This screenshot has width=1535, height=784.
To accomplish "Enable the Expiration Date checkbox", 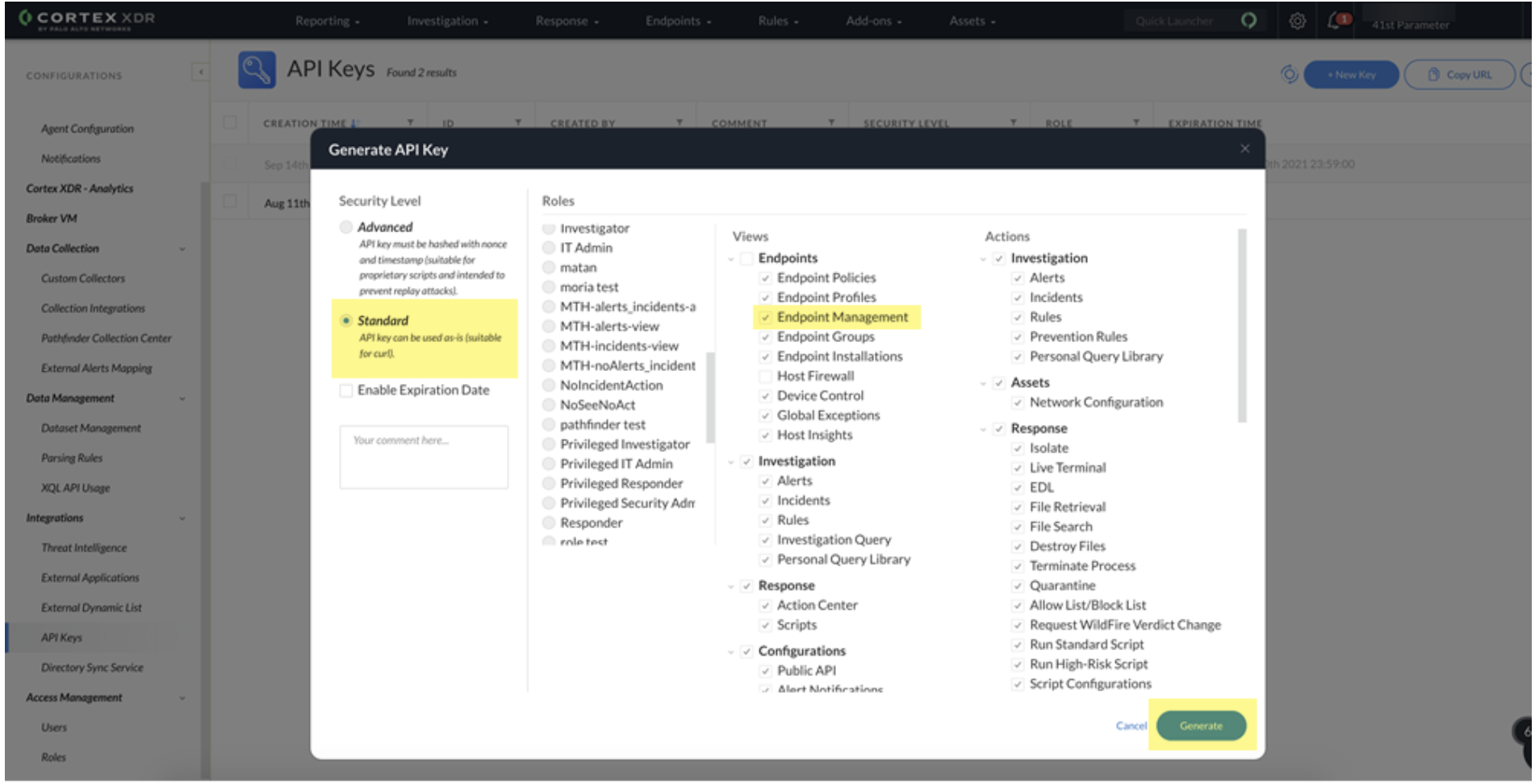I will pos(346,390).
